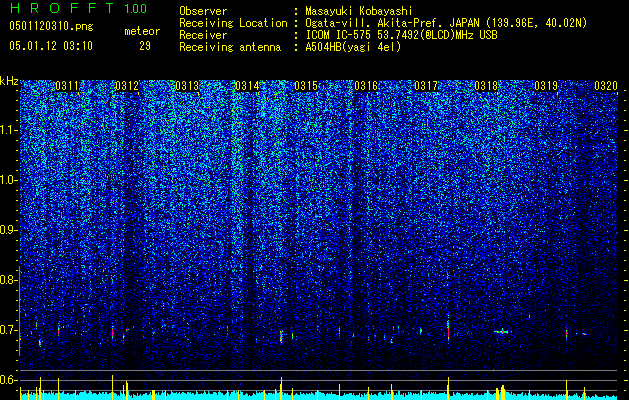Click the meteor count 29
Screen dimensions: 629x400
coord(145,46)
